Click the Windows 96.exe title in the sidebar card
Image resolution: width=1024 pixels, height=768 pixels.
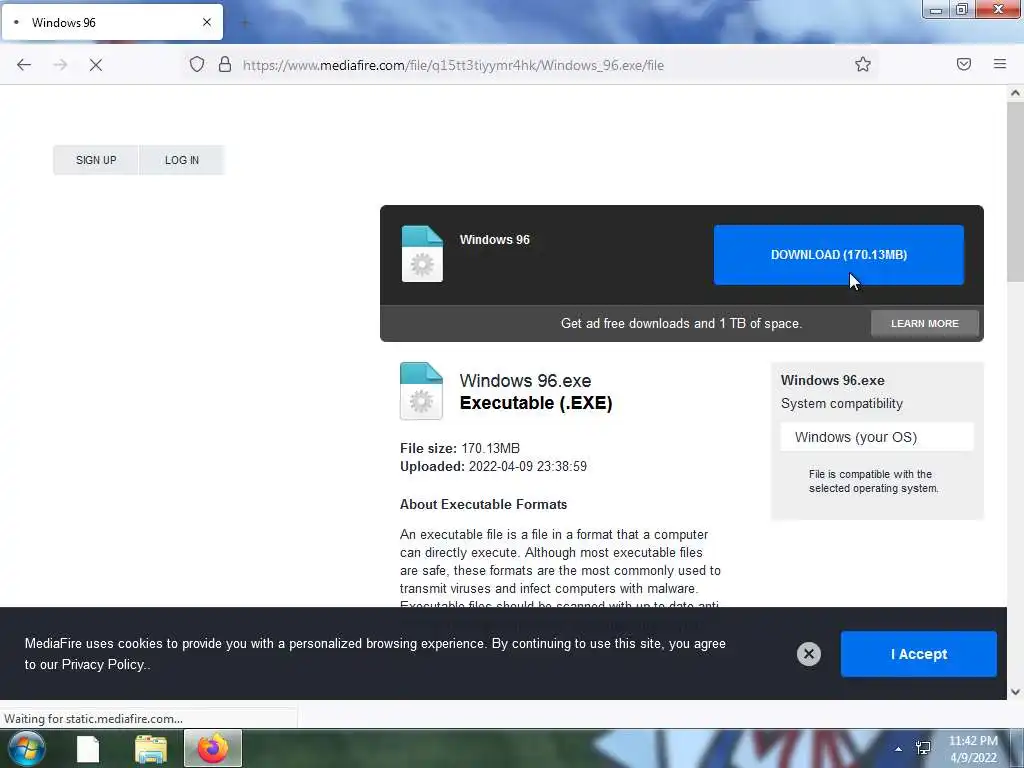[833, 380]
